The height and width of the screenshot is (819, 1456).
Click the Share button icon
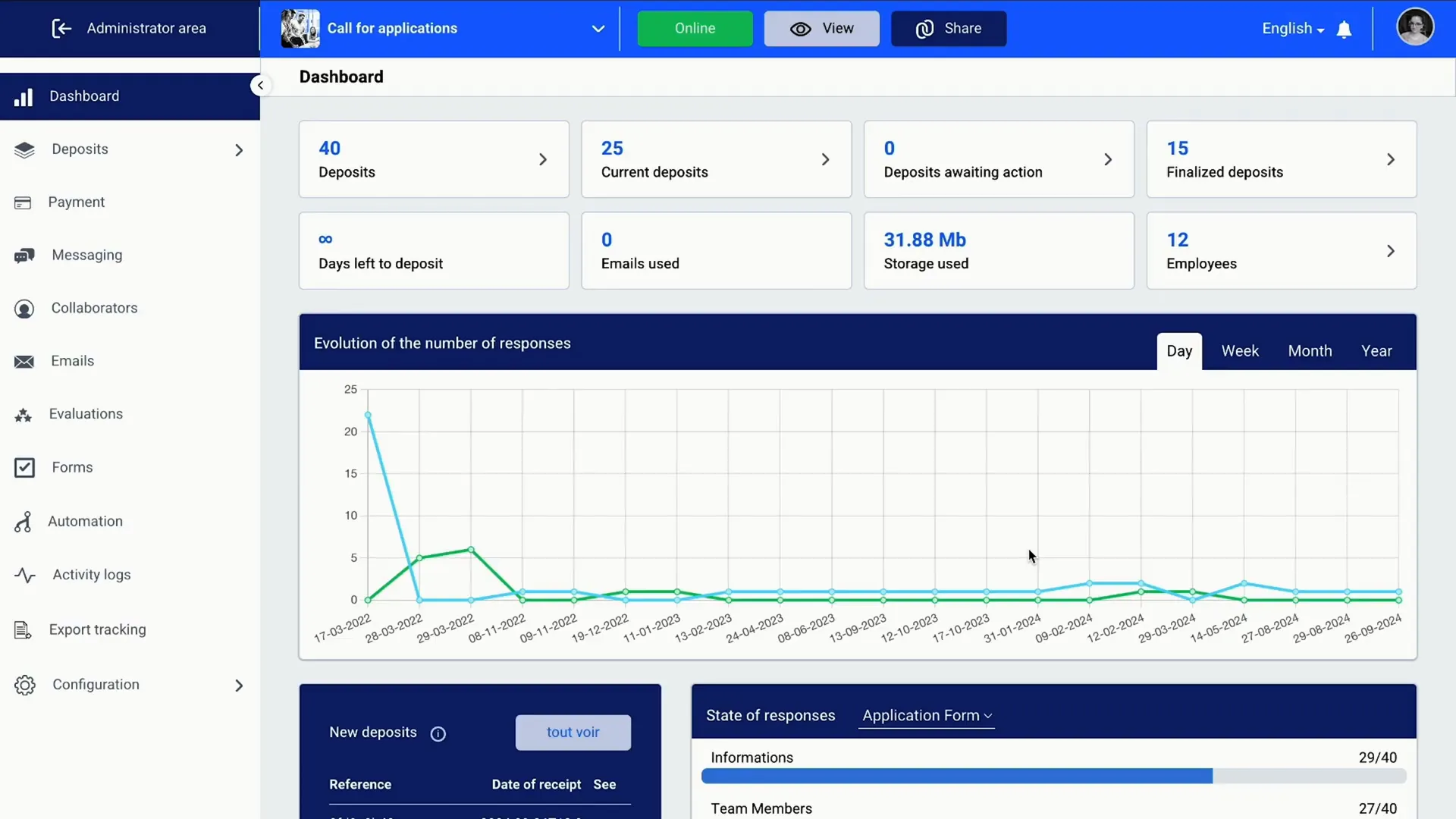click(x=924, y=28)
